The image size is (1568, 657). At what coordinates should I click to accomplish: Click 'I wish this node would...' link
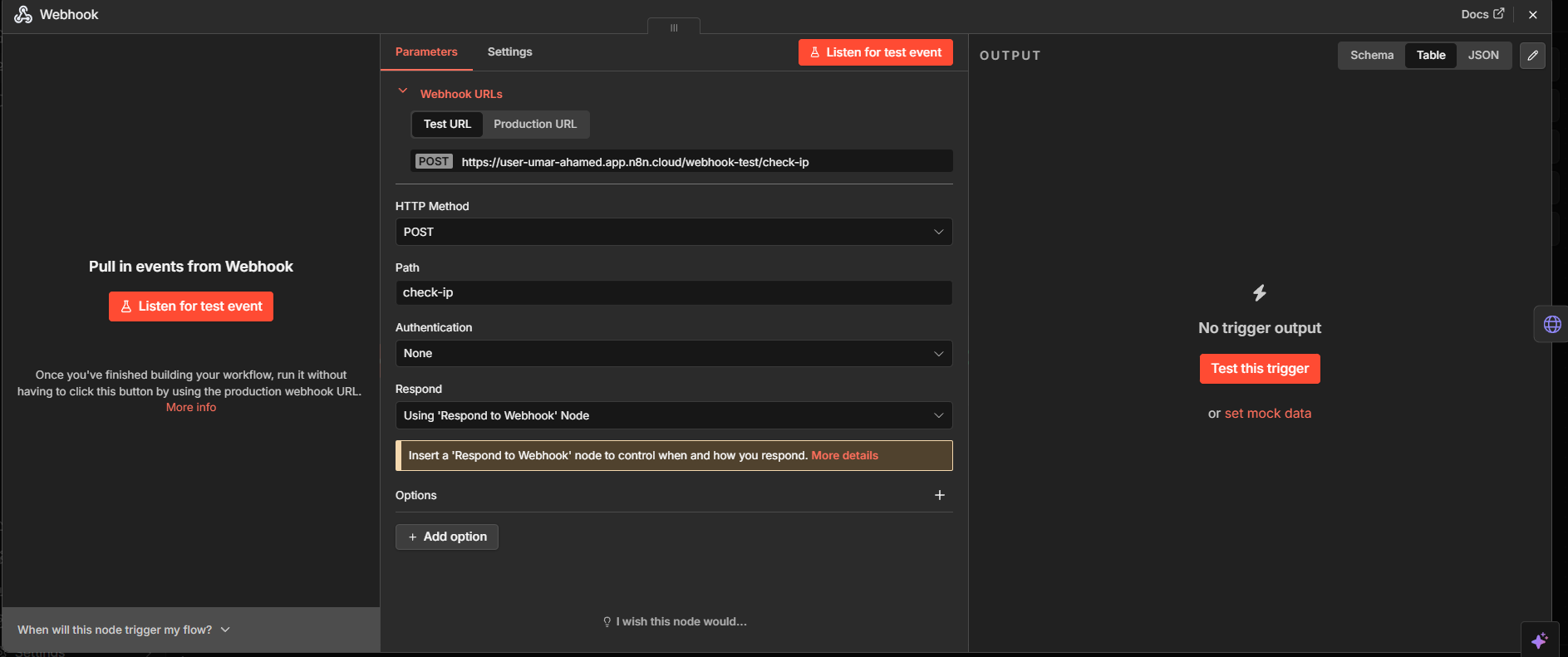[x=675, y=621]
